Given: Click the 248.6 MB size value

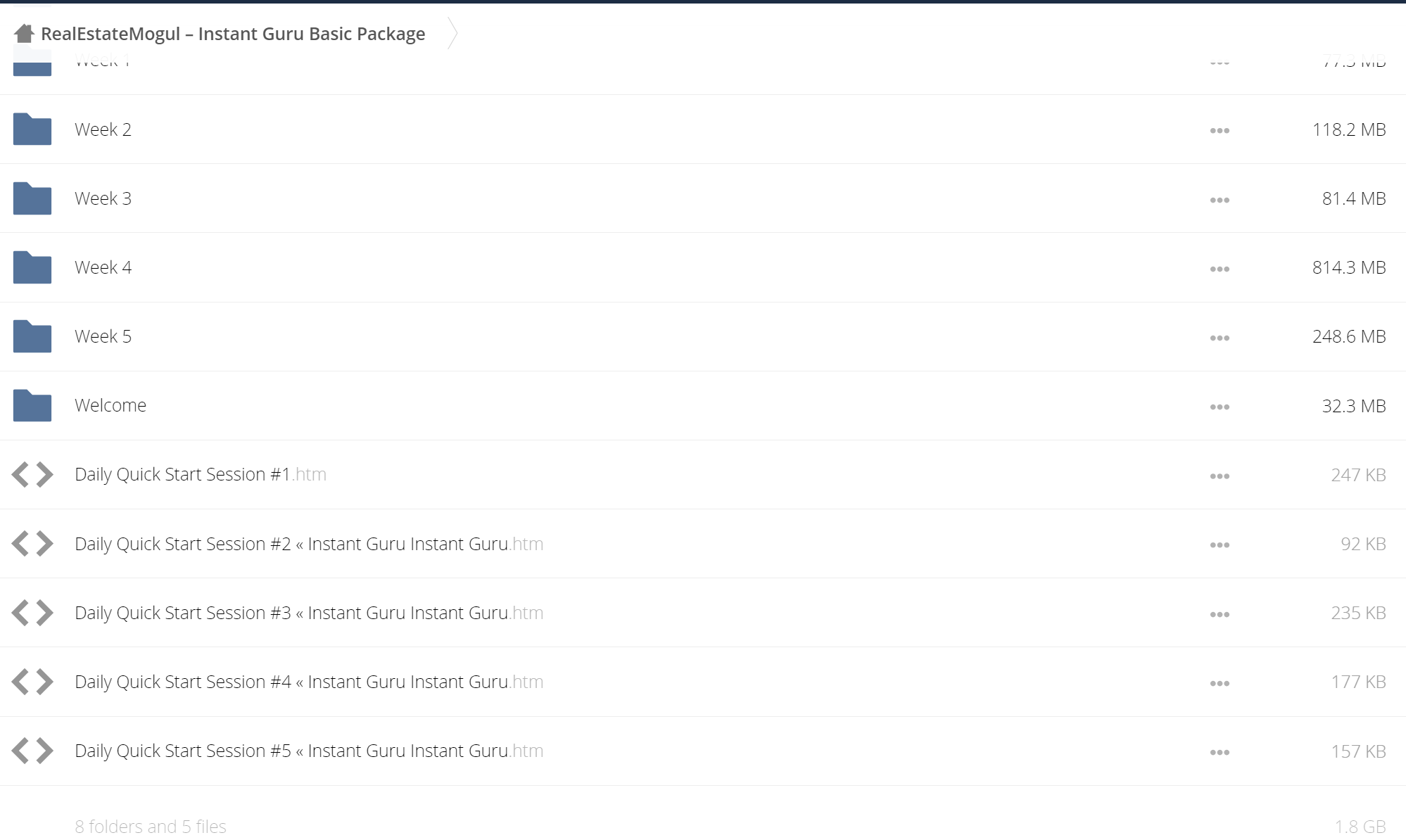Looking at the screenshot, I should (x=1349, y=336).
